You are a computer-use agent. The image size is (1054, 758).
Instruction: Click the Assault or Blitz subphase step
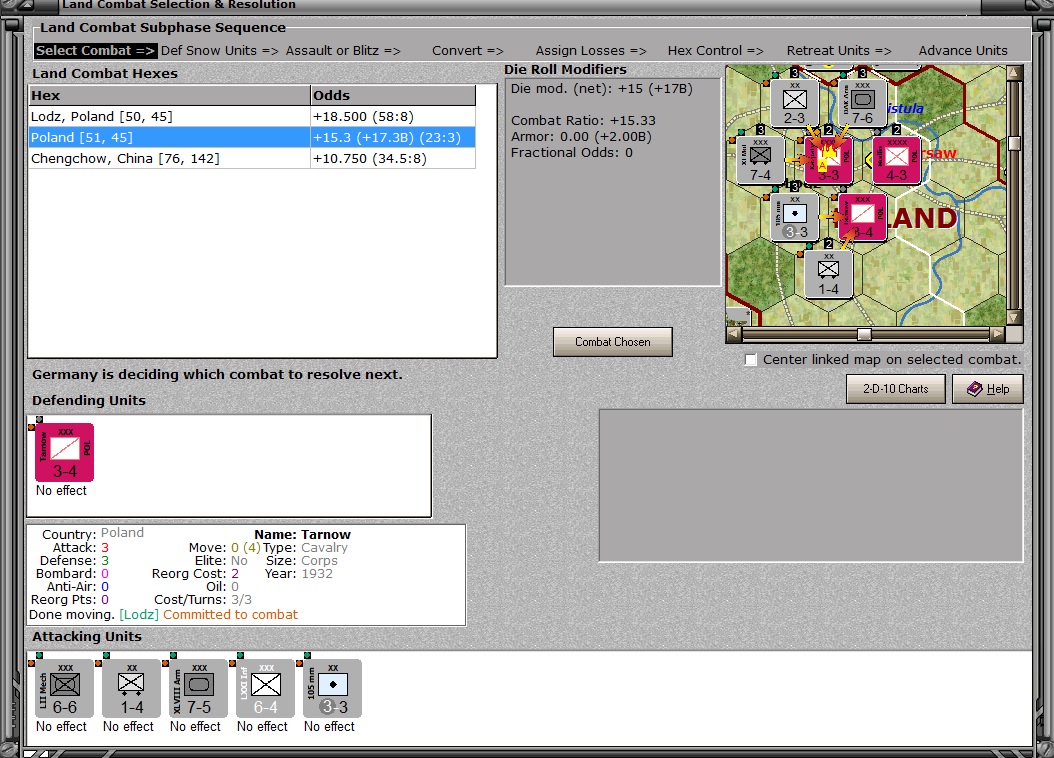pos(343,50)
